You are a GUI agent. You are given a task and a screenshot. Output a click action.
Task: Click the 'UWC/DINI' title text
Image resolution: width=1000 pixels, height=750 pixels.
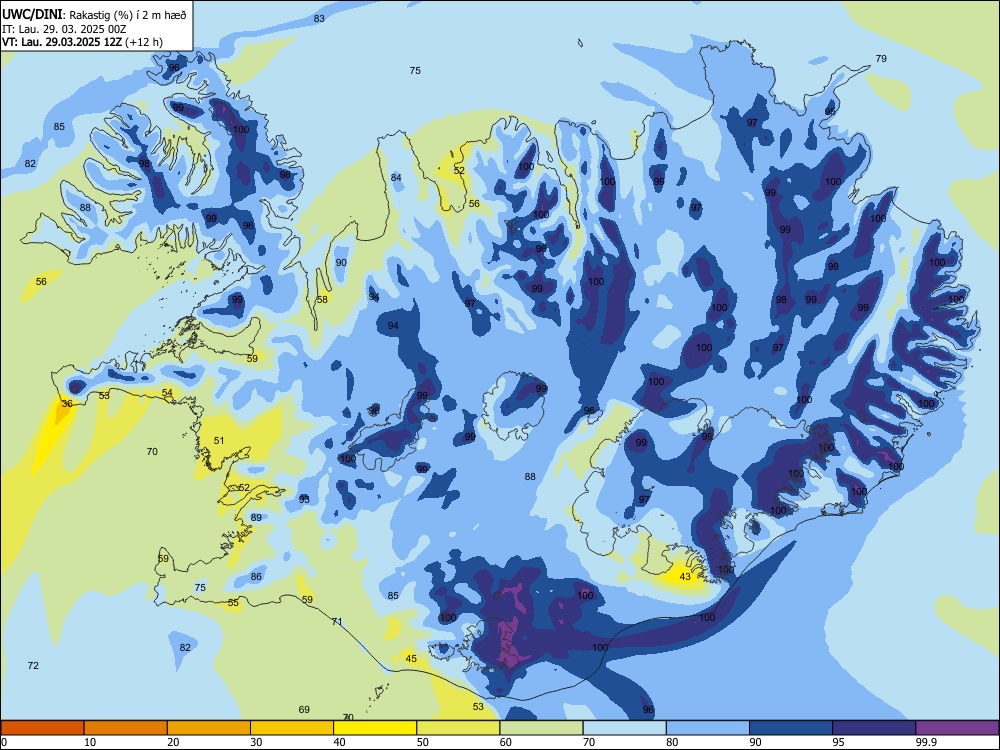(32, 15)
